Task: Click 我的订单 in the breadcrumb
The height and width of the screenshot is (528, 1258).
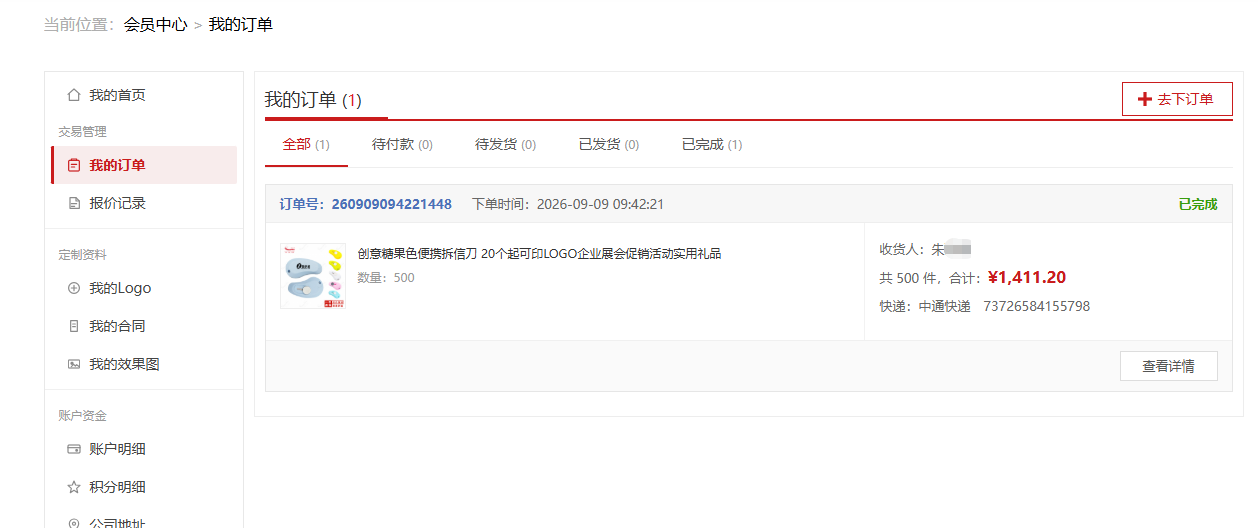Action: tap(240, 25)
